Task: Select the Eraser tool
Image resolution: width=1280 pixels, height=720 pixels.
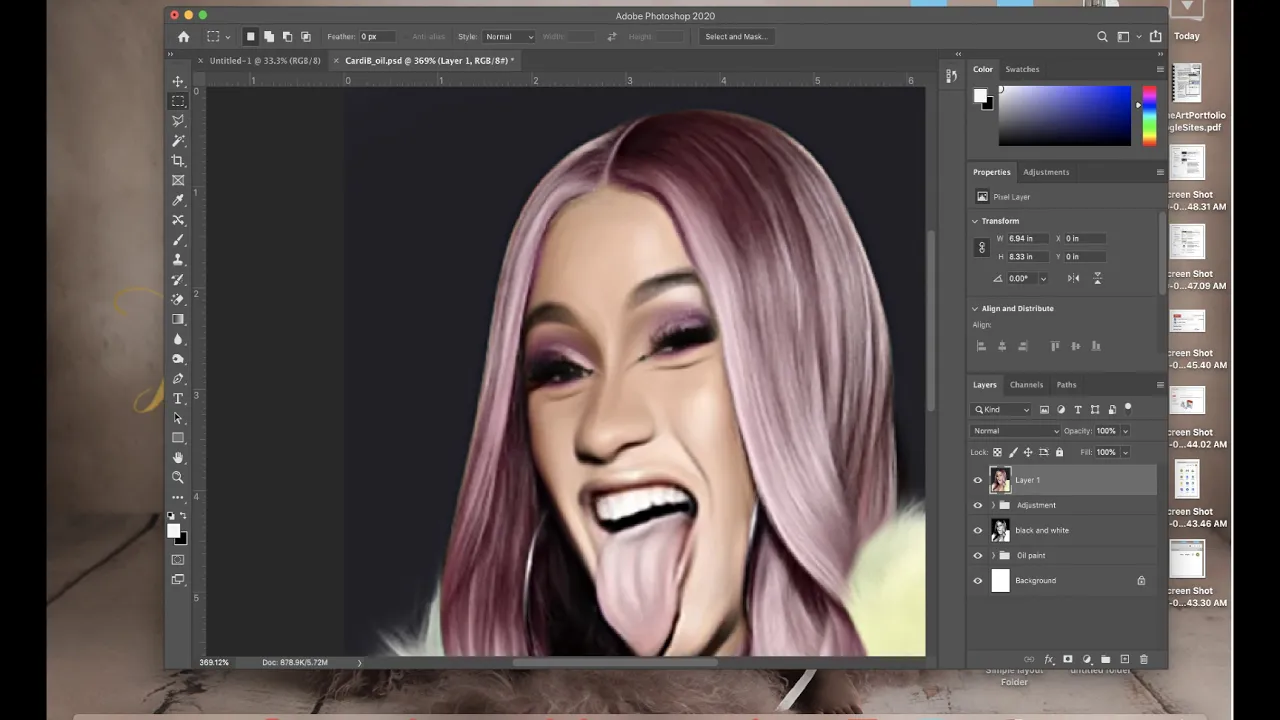Action: 178,299
